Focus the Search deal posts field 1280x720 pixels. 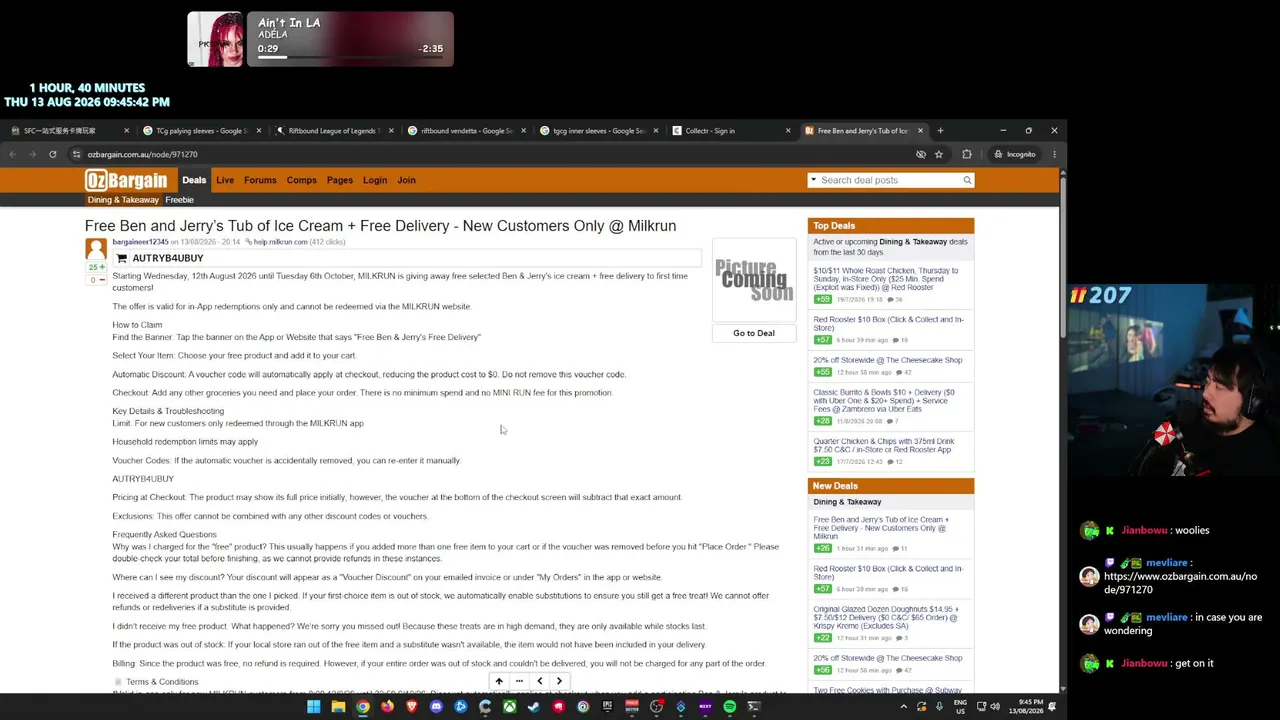pyautogui.click(x=889, y=180)
